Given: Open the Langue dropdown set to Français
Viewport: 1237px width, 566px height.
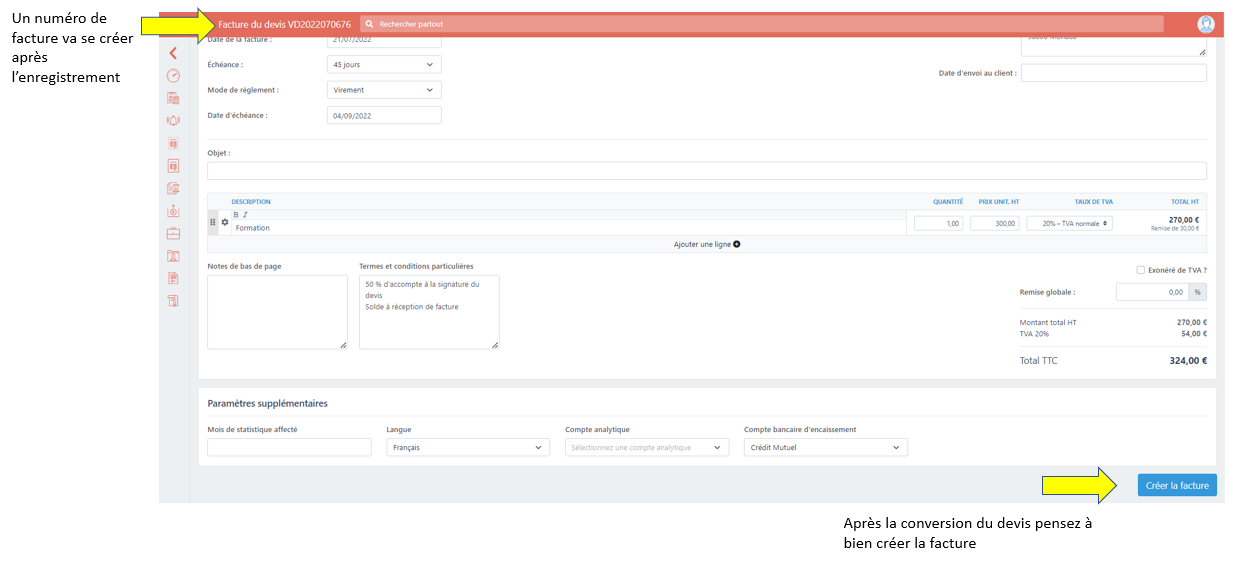Looking at the screenshot, I should (468, 448).
